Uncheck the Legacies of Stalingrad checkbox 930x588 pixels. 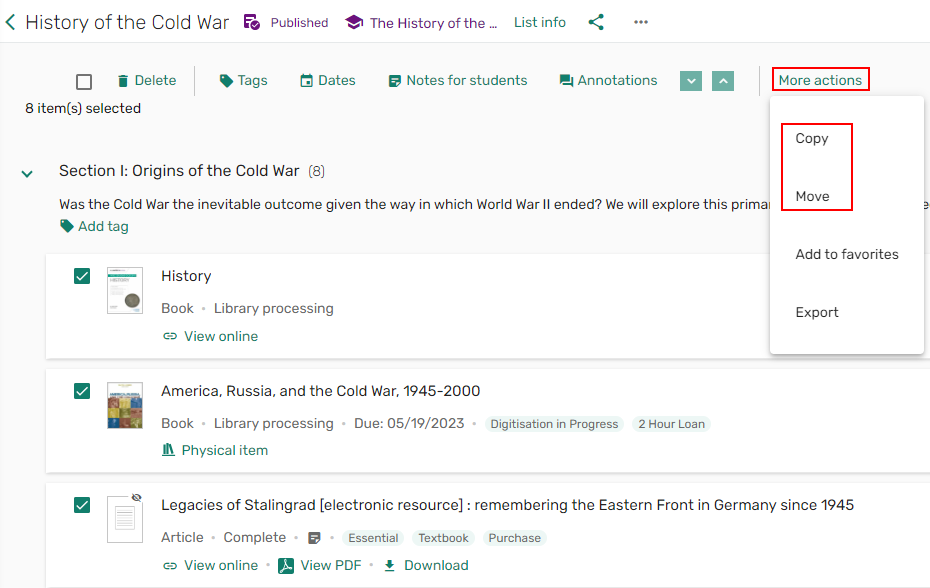pos(82,505)
